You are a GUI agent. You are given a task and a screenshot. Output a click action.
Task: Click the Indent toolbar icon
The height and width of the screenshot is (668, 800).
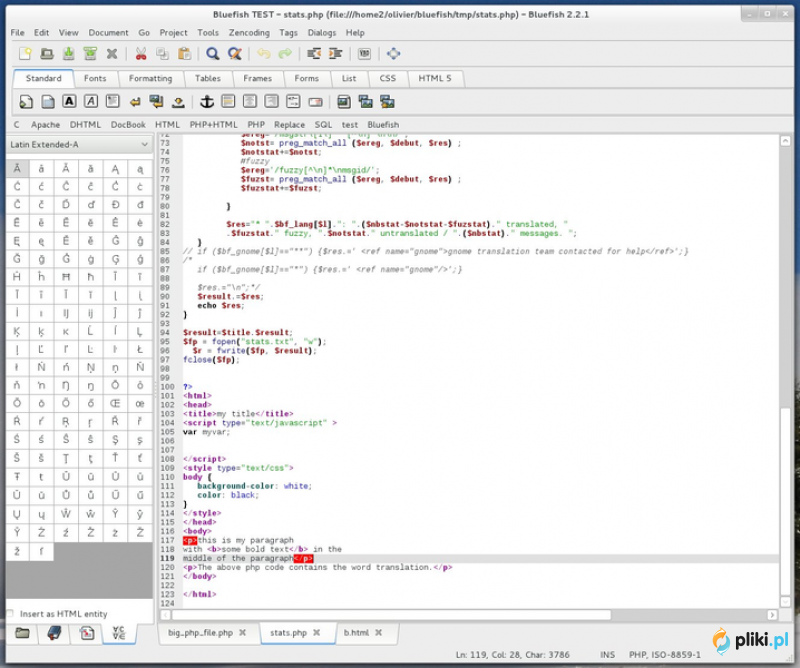click(335, 54)
